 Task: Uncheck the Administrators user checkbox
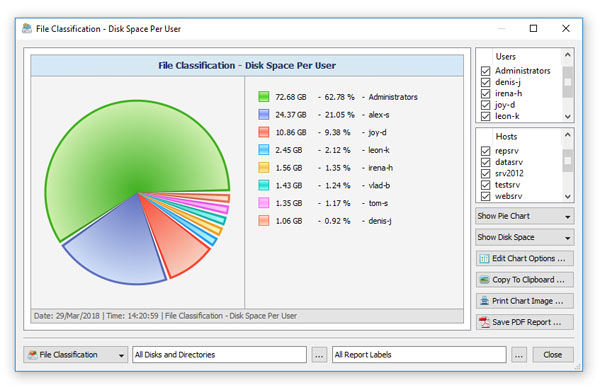(x=486, y=71)
